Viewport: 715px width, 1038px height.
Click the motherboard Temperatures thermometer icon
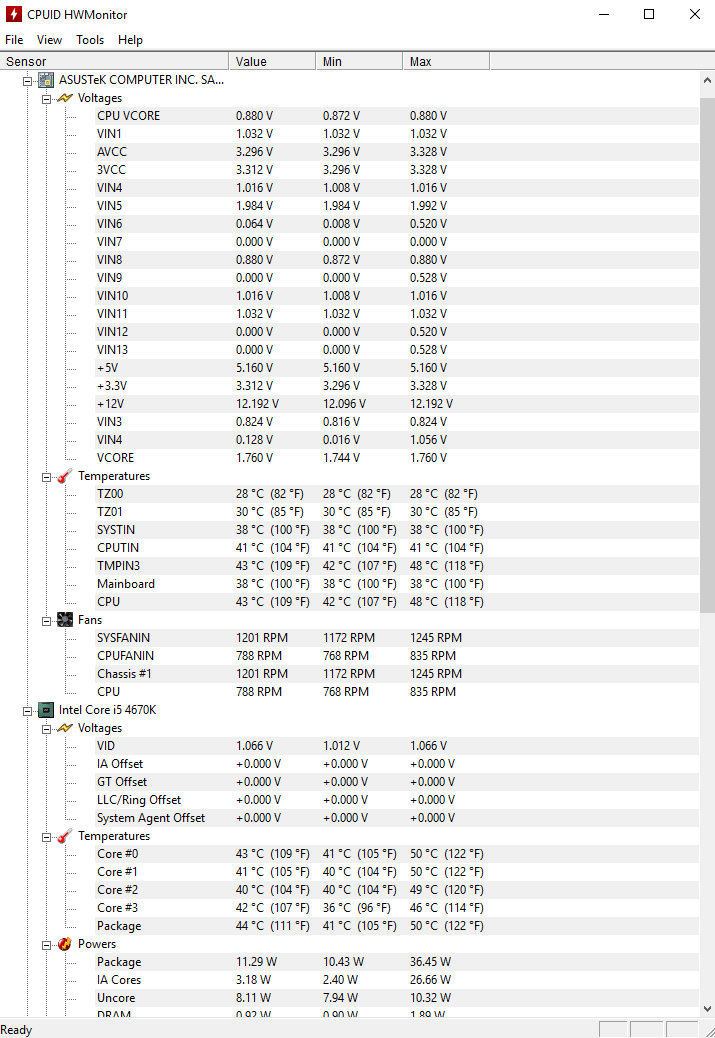(65, 476)
